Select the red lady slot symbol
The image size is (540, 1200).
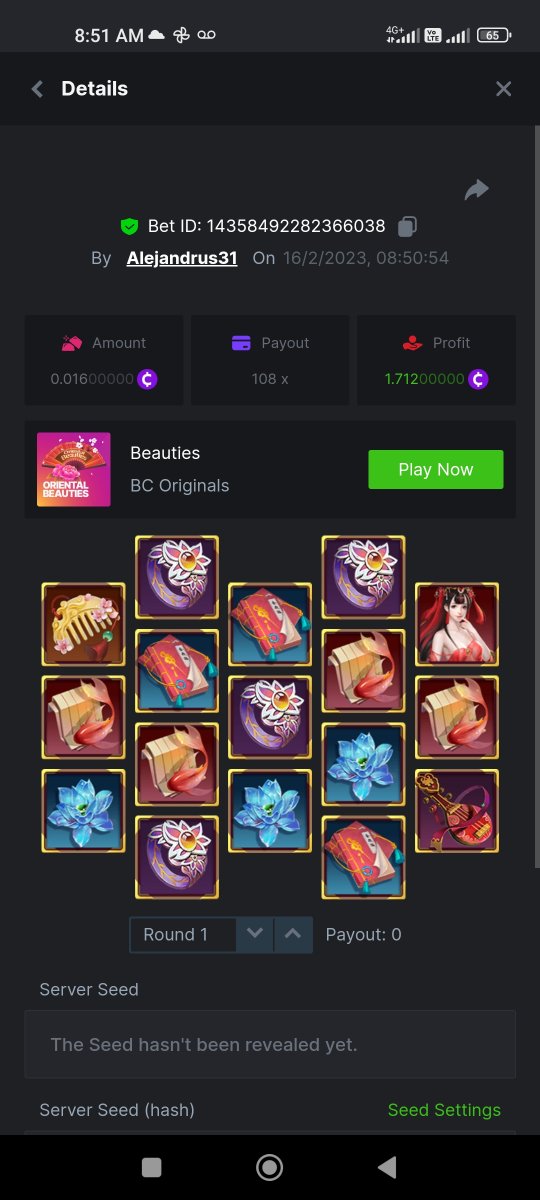point(457,625)
